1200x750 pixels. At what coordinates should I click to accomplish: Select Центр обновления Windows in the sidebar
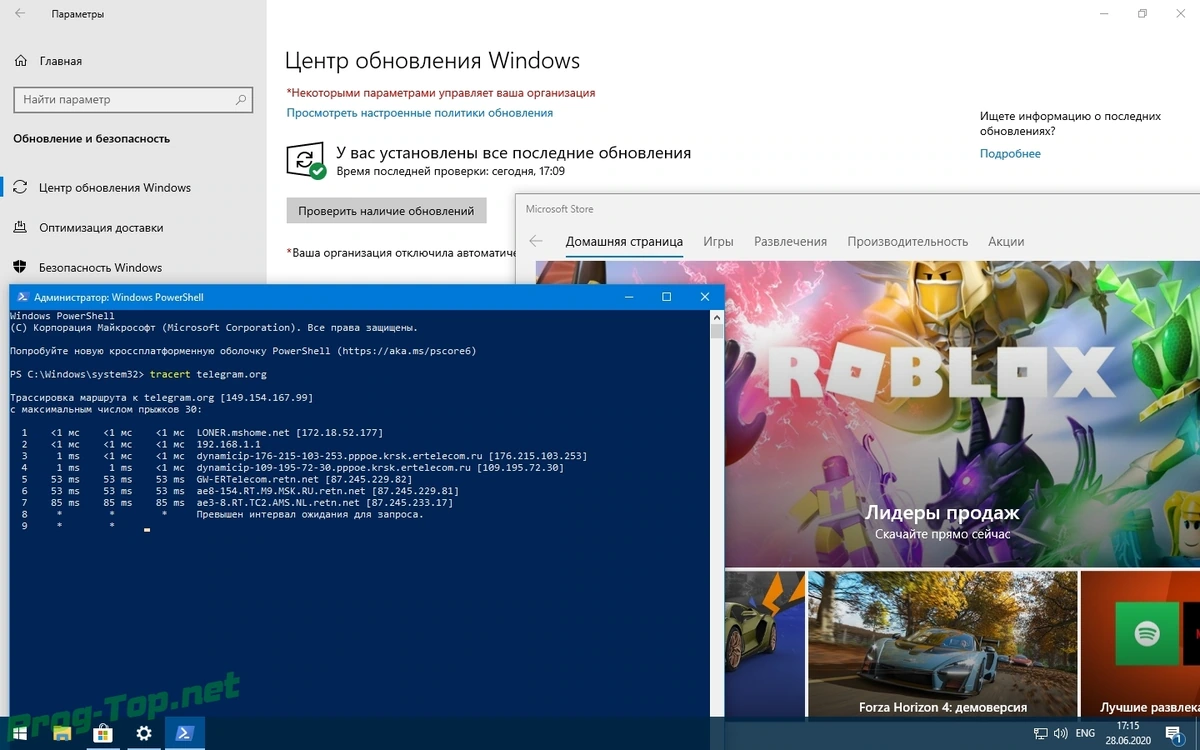[114, 188]
